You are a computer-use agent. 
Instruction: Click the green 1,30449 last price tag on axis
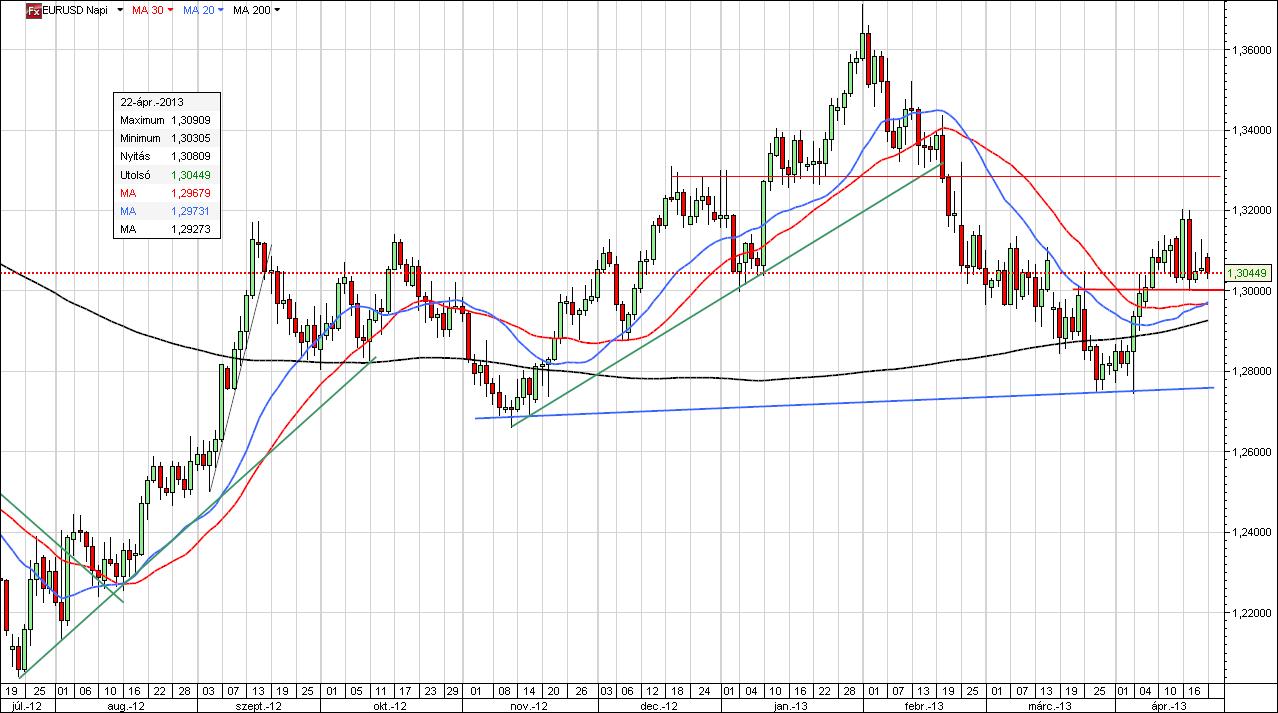(x=1247, y=272)
